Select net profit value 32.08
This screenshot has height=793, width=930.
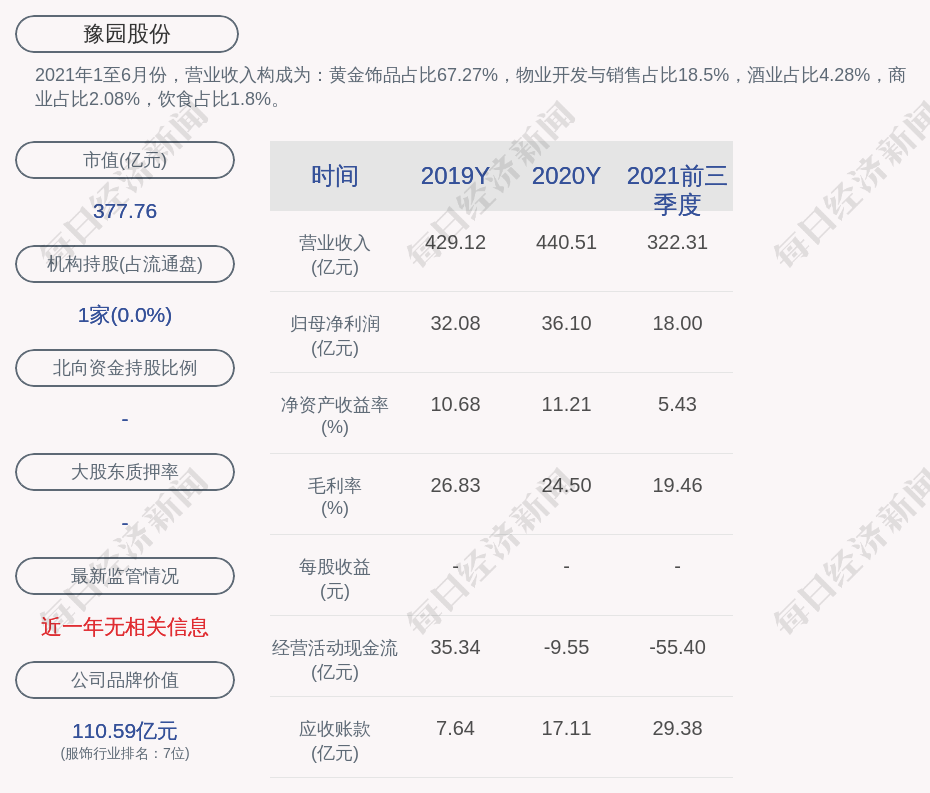[x=455, y=323]
